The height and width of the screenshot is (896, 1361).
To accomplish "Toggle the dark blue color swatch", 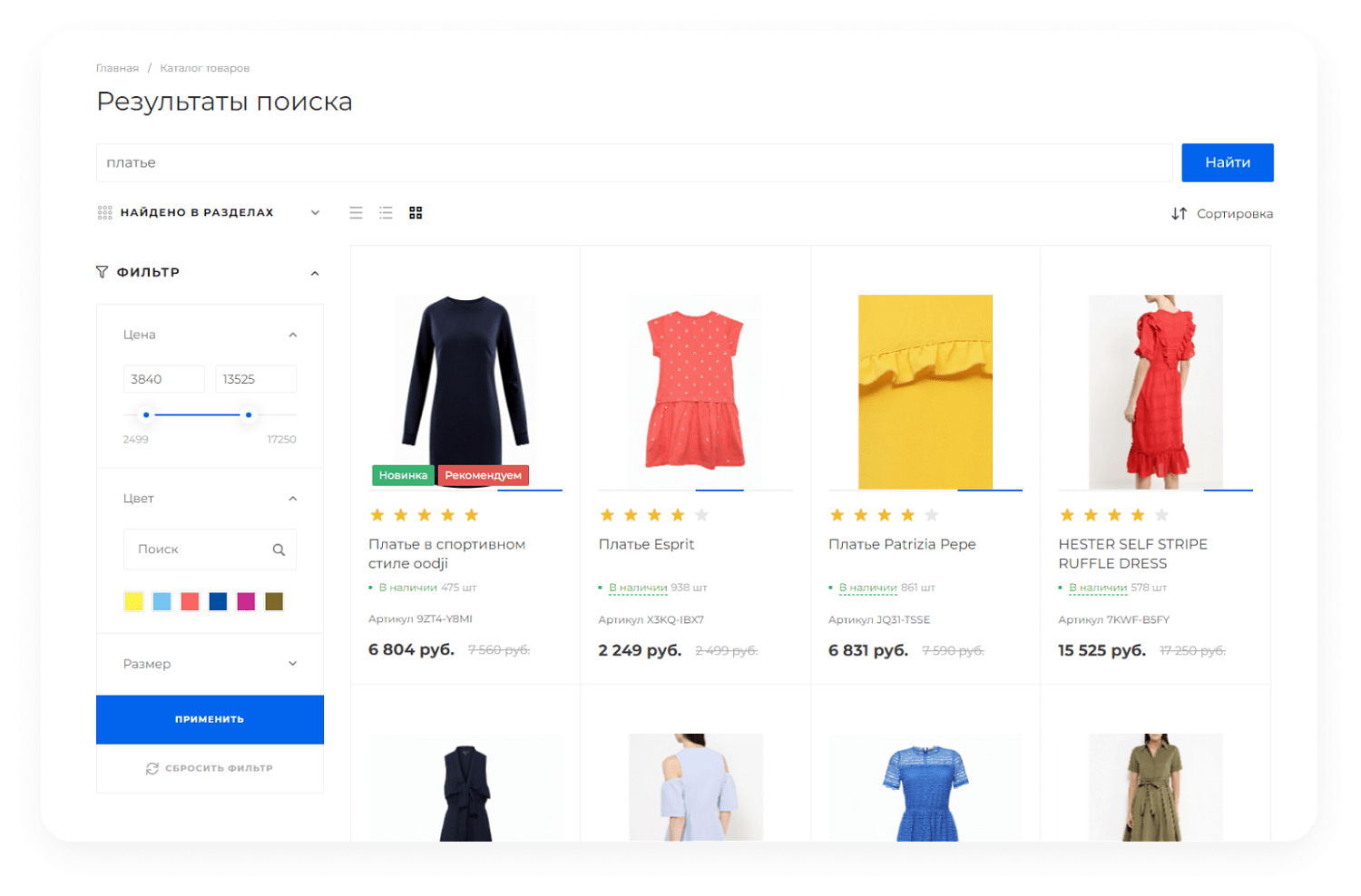I will coord(218,601).
